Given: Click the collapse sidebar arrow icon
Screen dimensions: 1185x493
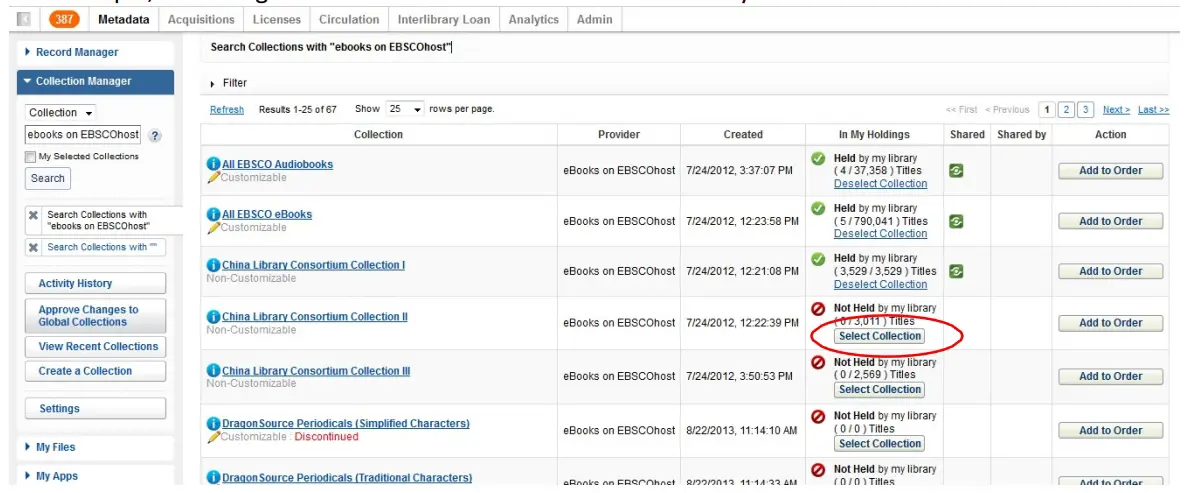Looking at the screenshot, I should click(x=23, y=19).
